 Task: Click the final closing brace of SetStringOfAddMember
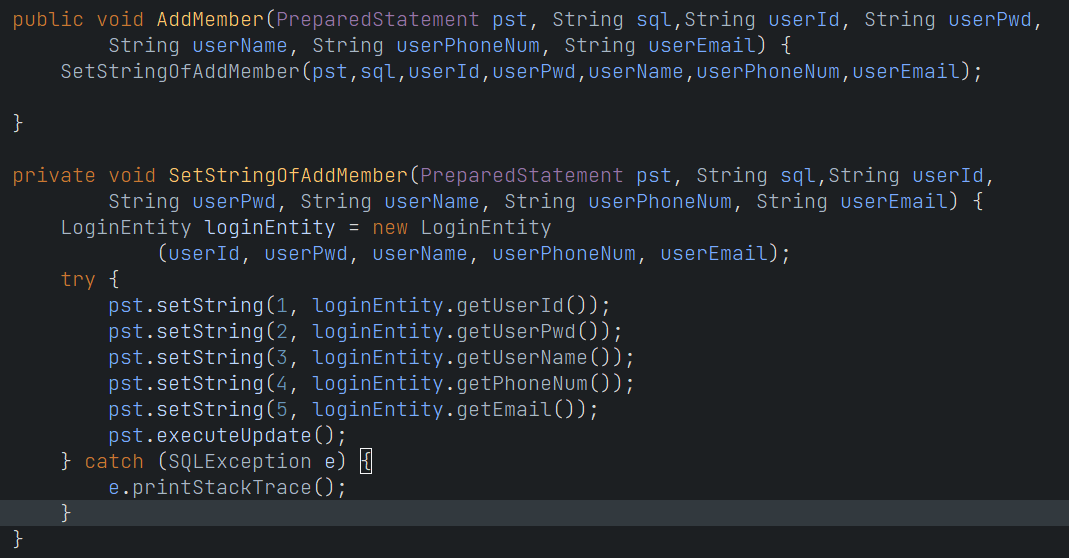tap(18, 539)
